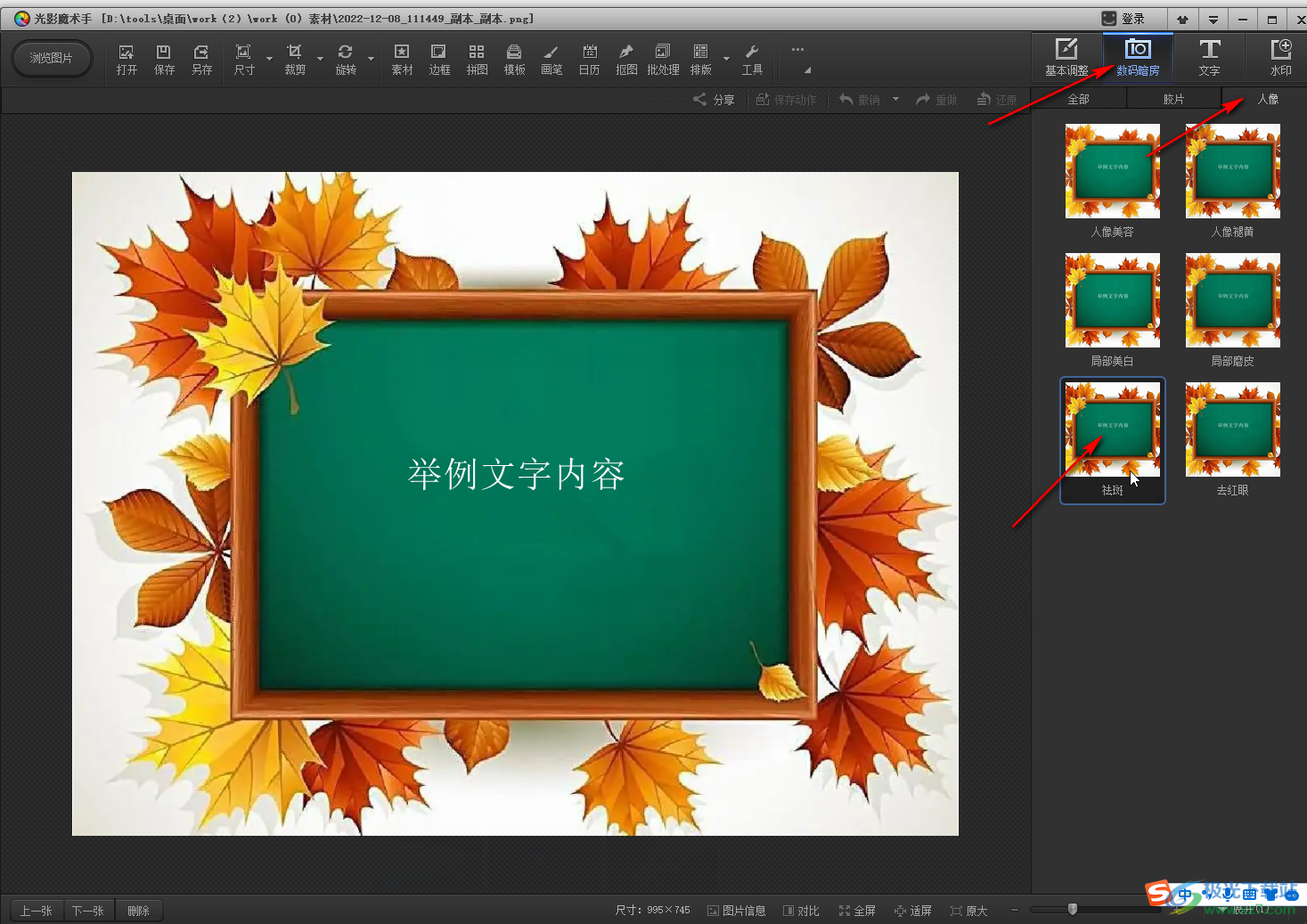
Task: Open the 模板 template tool
Action: pyautogui.click(x=514, y=60)
